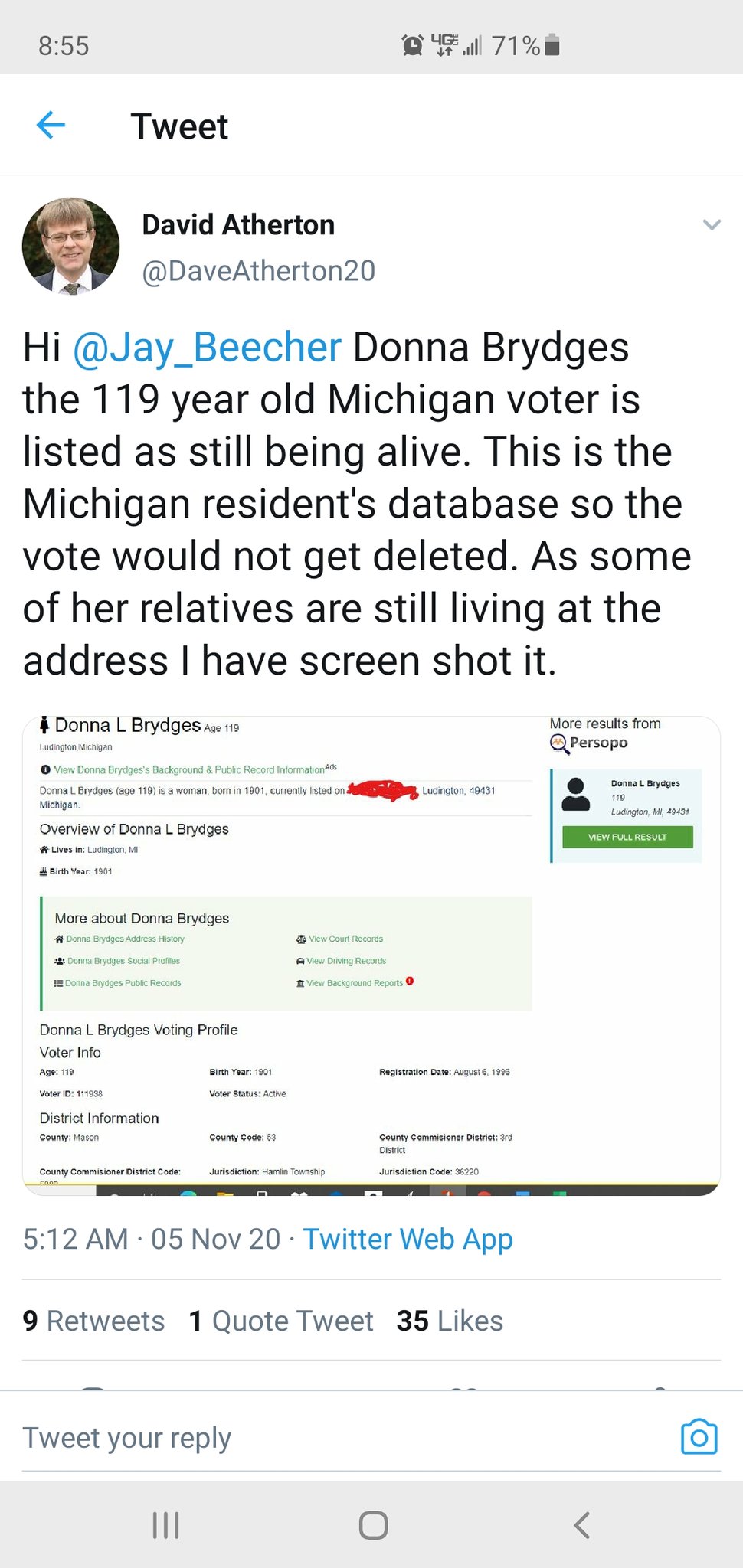
Task: View the 35 Likes list
Action: pyautogui.click(x=450, y=1321)
